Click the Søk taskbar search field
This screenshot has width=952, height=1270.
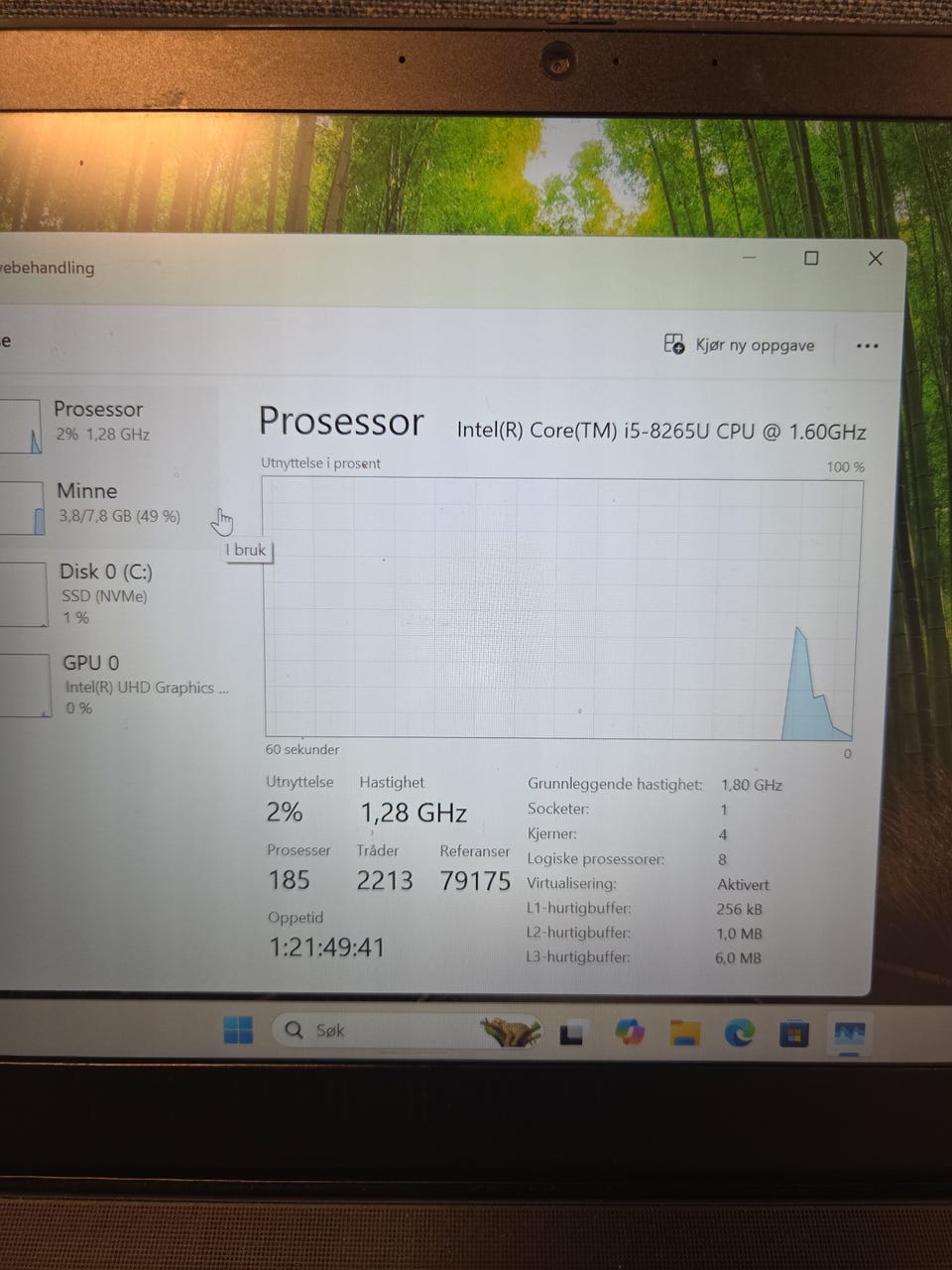coord(407,1031)
